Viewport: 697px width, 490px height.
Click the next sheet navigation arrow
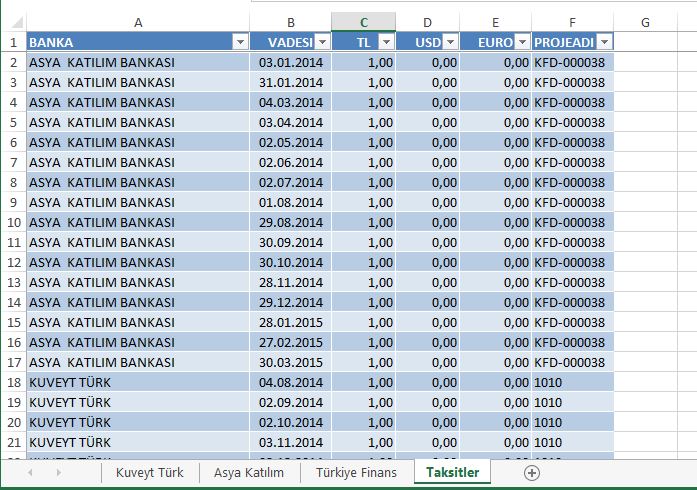pos(59,473)
